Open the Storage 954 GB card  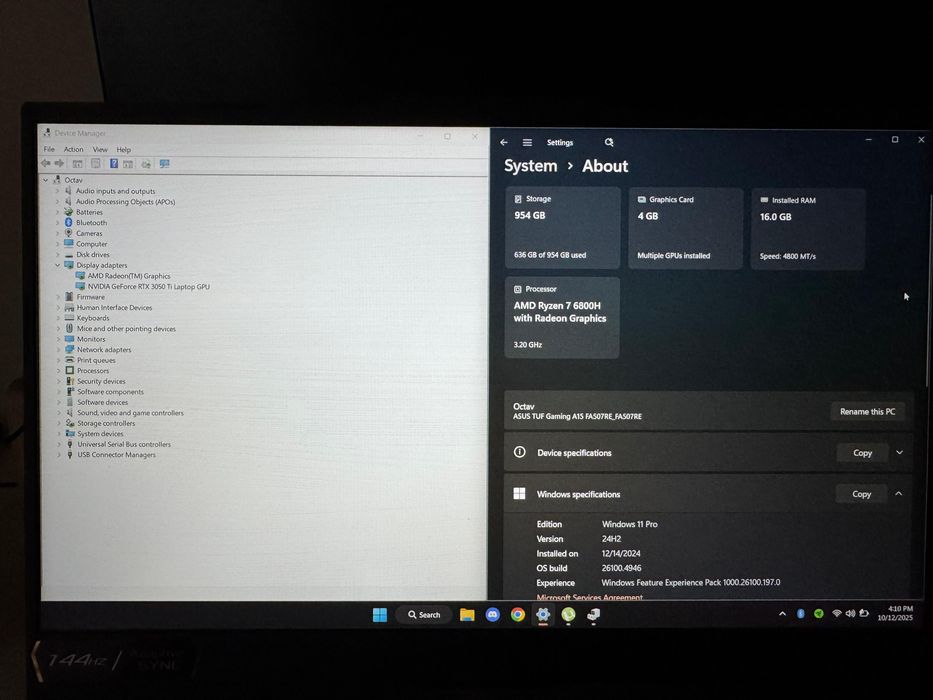pos(563,228)
